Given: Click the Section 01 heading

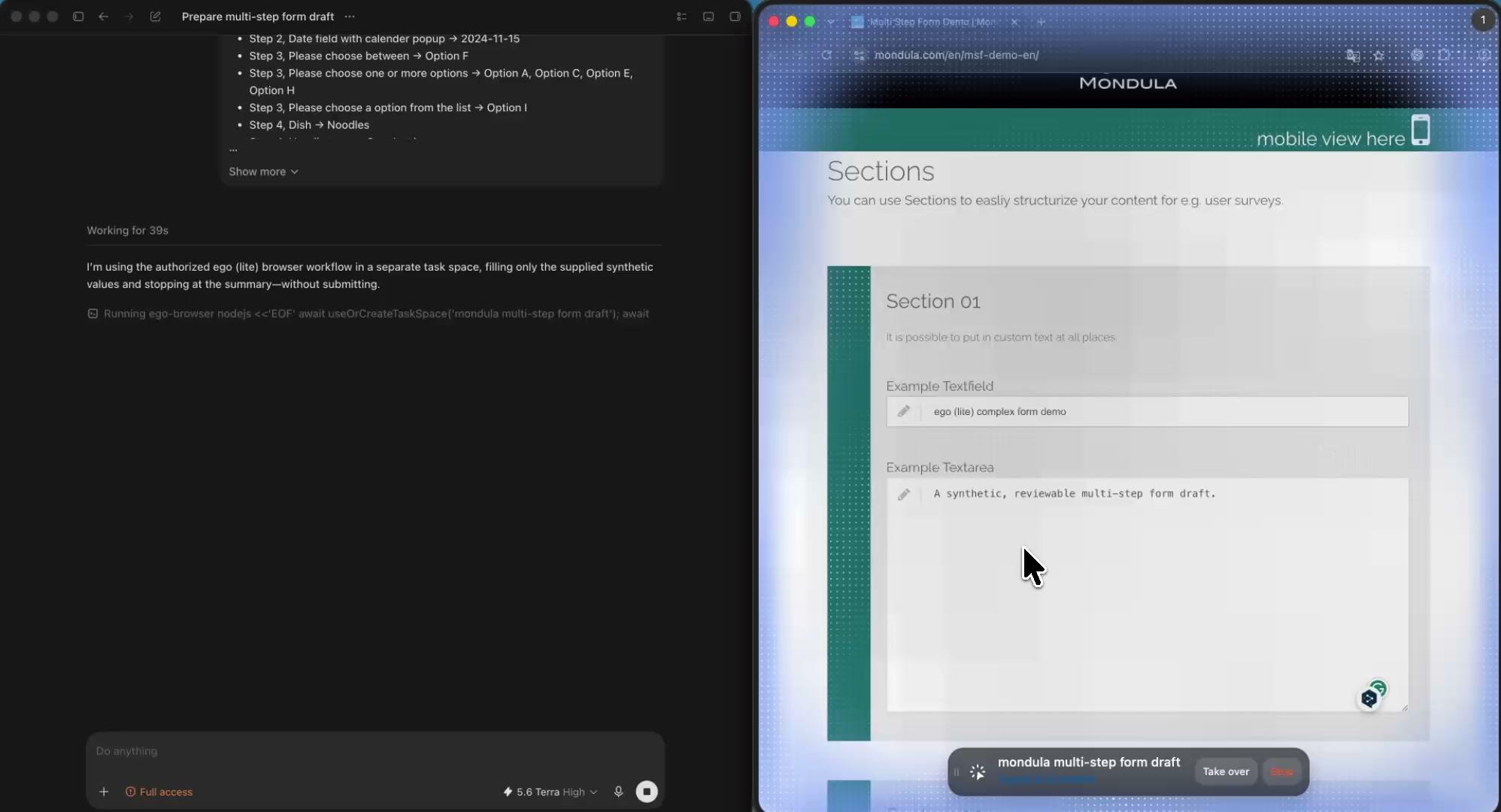Looking at the screenshot, I should (x=933, y=301).
